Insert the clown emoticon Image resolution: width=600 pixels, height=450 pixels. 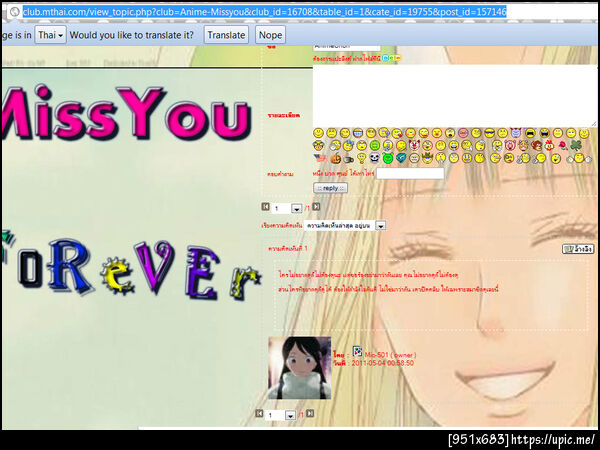414,145
